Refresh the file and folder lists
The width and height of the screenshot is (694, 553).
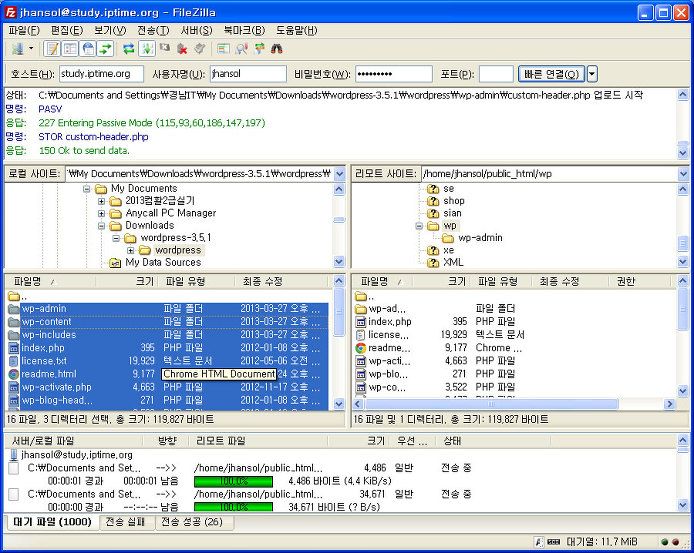(x=128, y=49)
